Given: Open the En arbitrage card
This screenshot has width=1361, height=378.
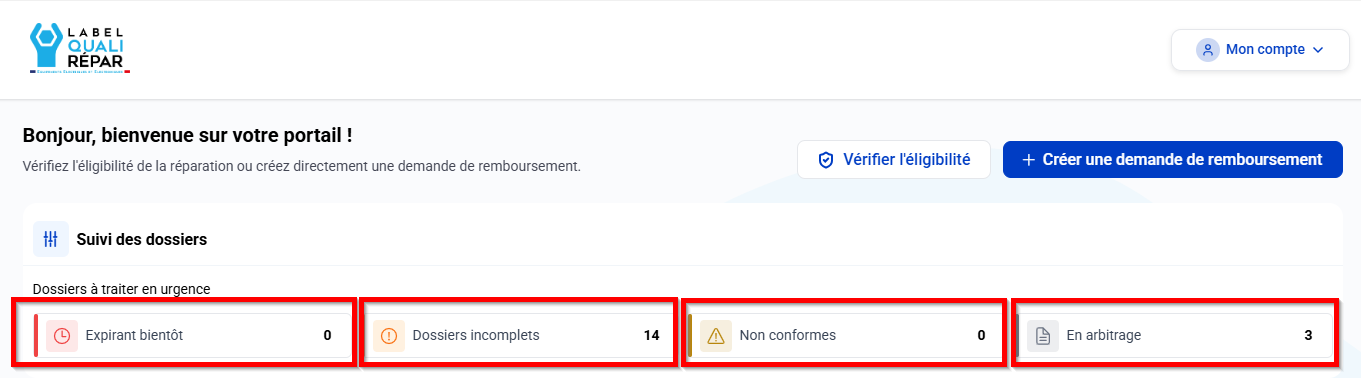Looking at the screenshot, I should pos(1174,335).
